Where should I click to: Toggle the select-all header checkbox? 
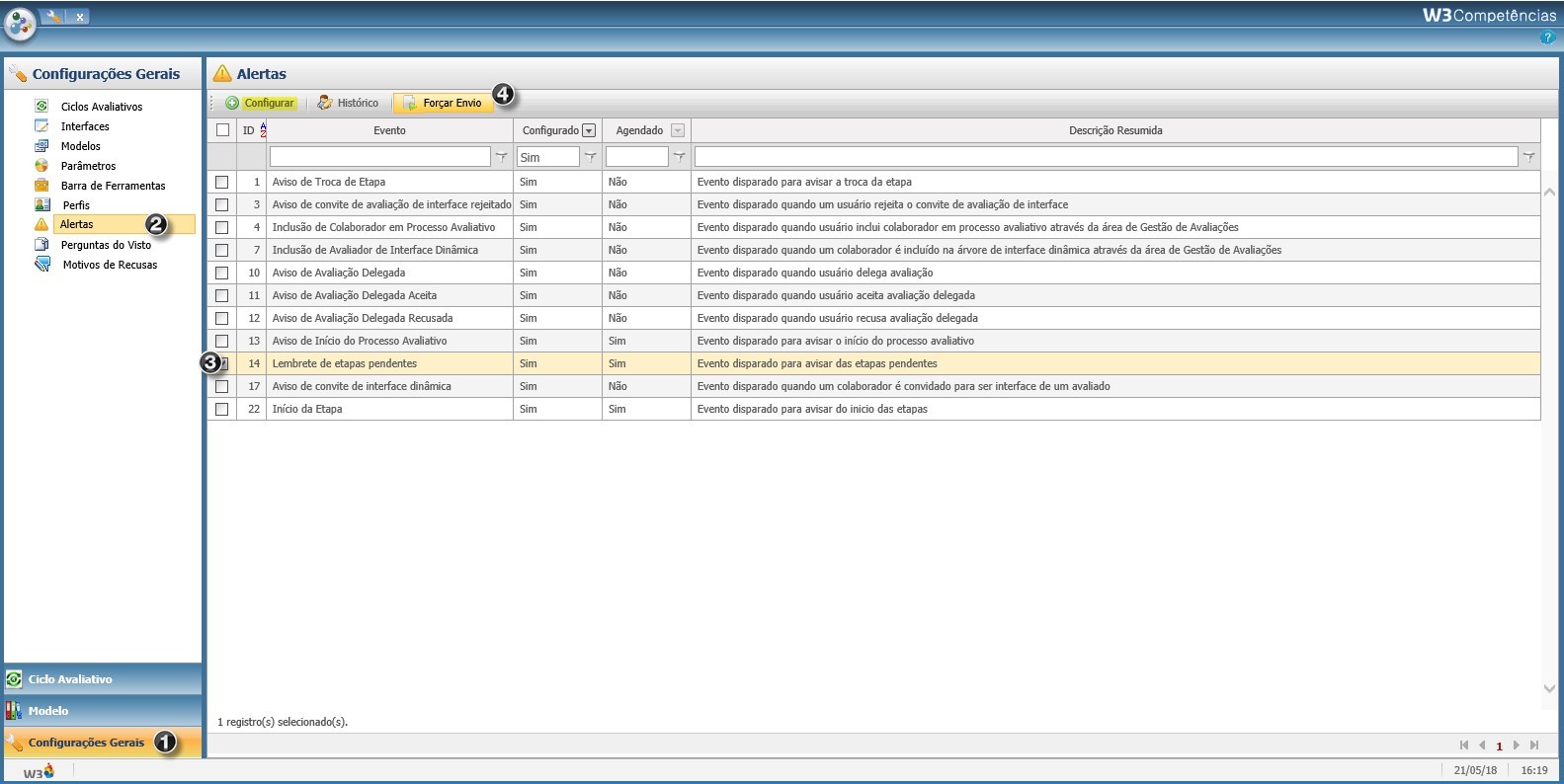[x=222, y=130]
